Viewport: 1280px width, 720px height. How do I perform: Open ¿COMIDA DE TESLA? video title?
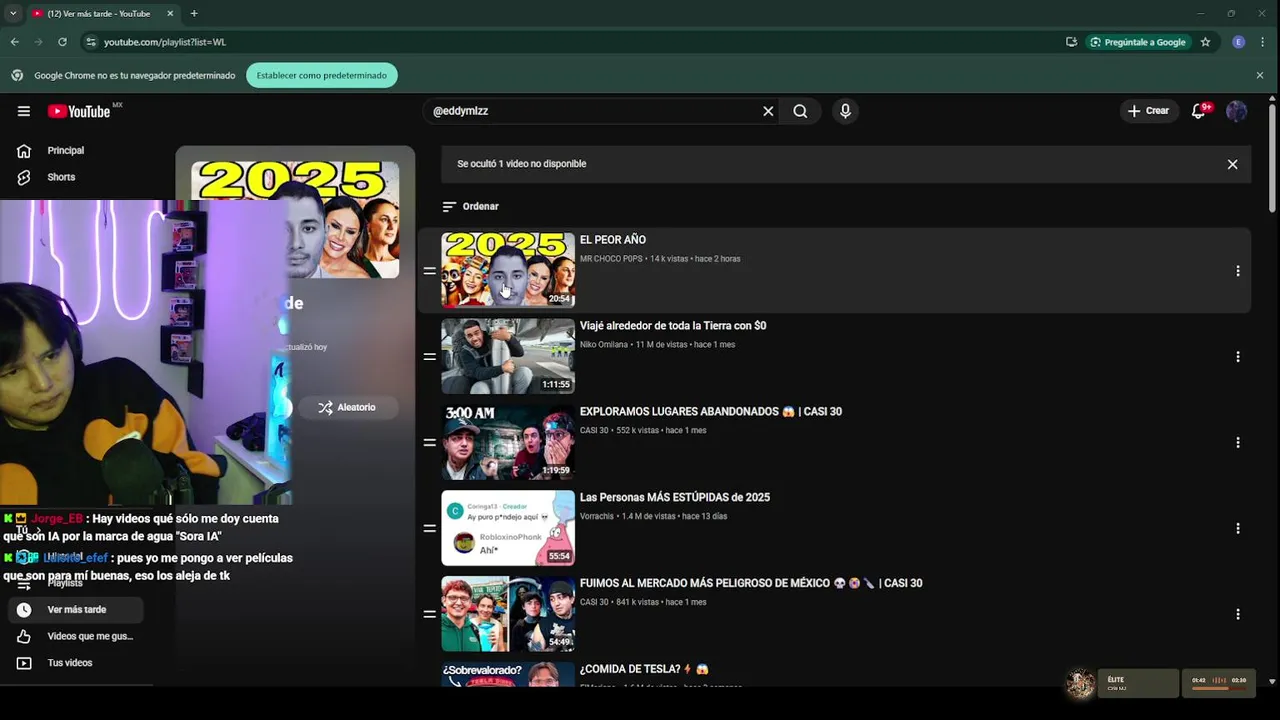pos(644,669)
